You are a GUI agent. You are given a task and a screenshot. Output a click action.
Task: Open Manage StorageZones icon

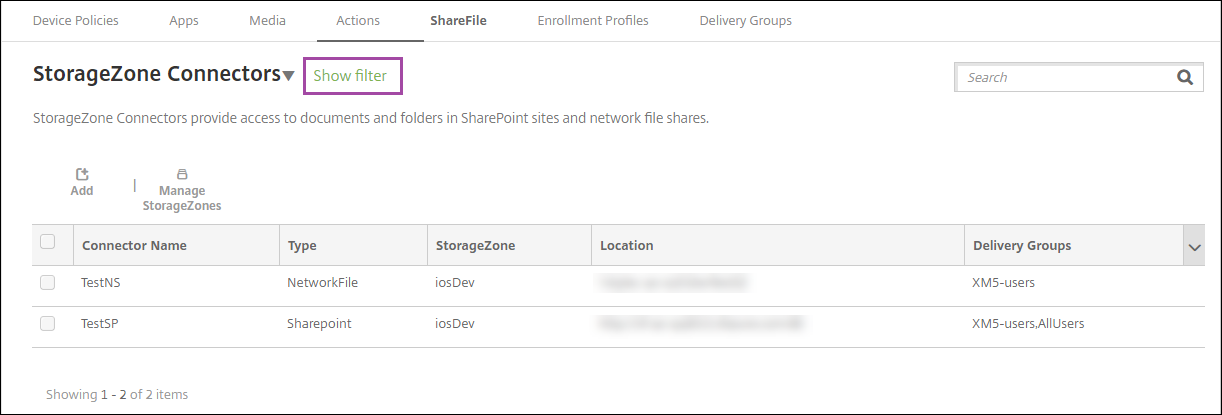pyautogui.click(x=181, y=174)
